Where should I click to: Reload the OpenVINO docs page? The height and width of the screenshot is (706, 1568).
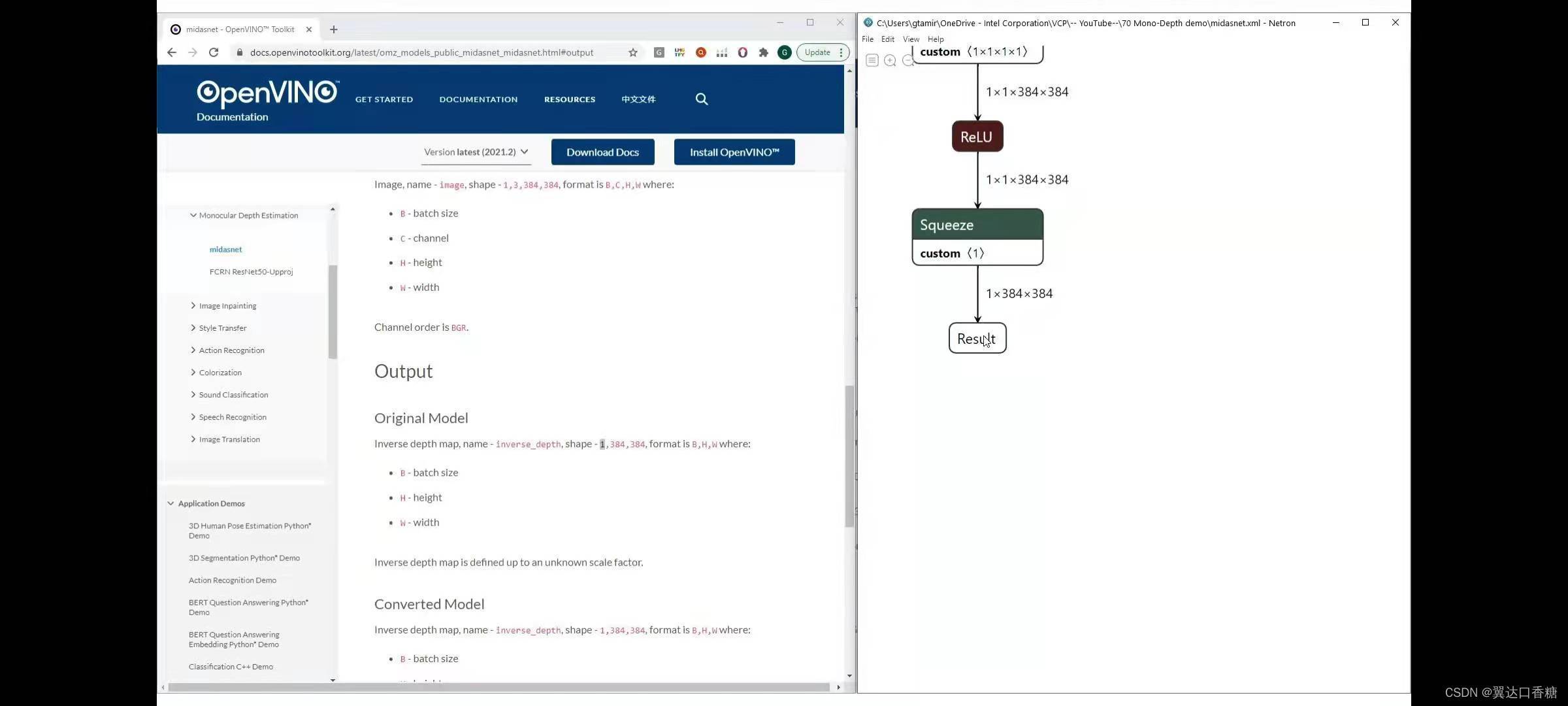(x=214, y=52)
